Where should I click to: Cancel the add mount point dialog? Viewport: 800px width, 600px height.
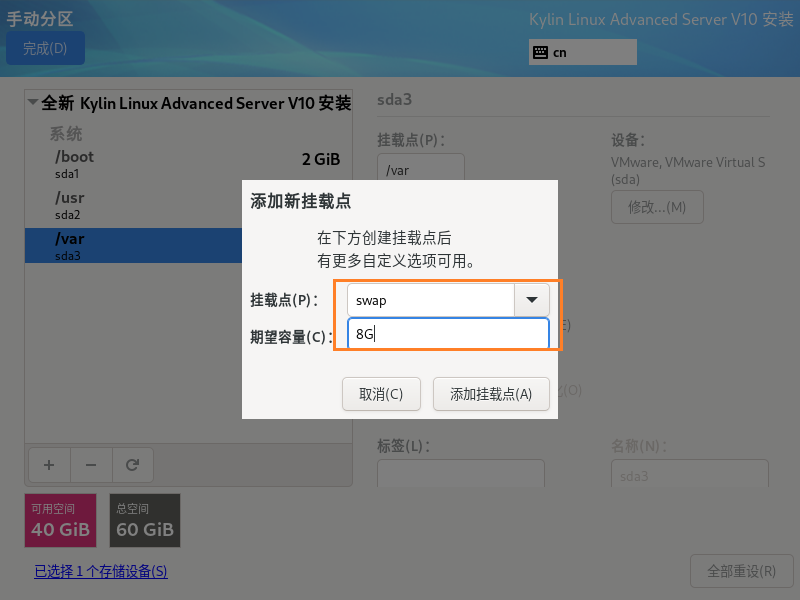tap(381, 394)
